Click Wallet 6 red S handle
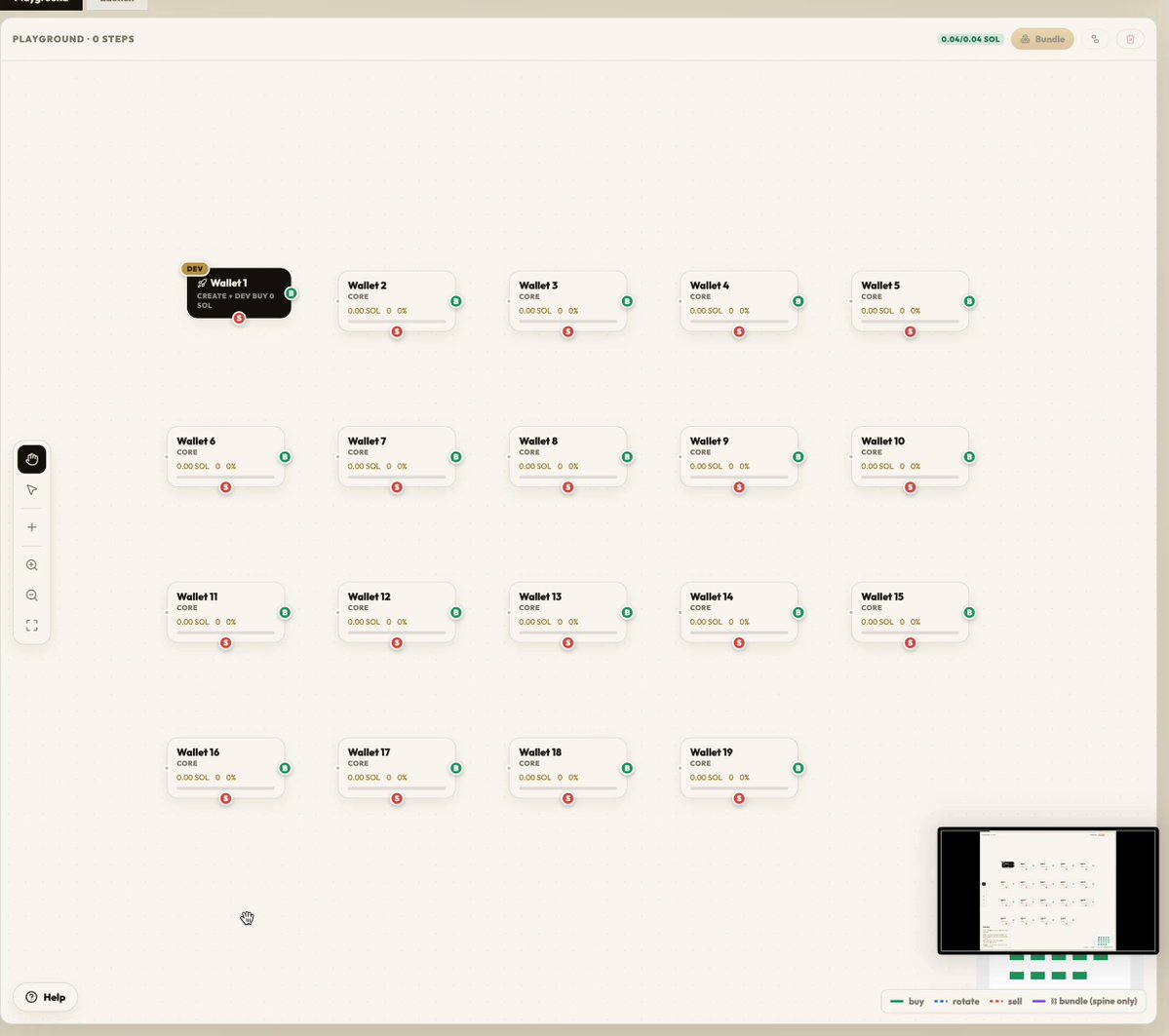Viewport: 1169px width, 1036px height. (226, 487)
